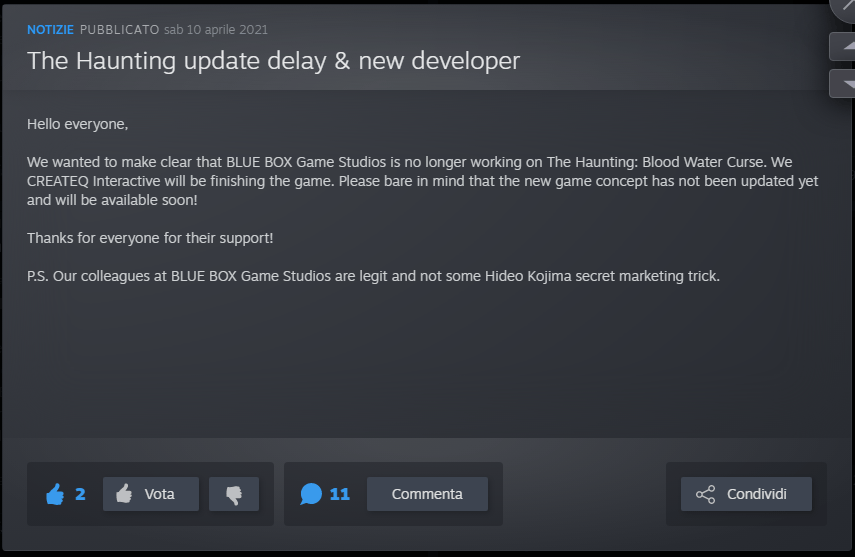Click the paragraph mentioning CREATEQ Interactive
Image resolution: width=855 pixels, height=557 pixels.
(423, 181)
